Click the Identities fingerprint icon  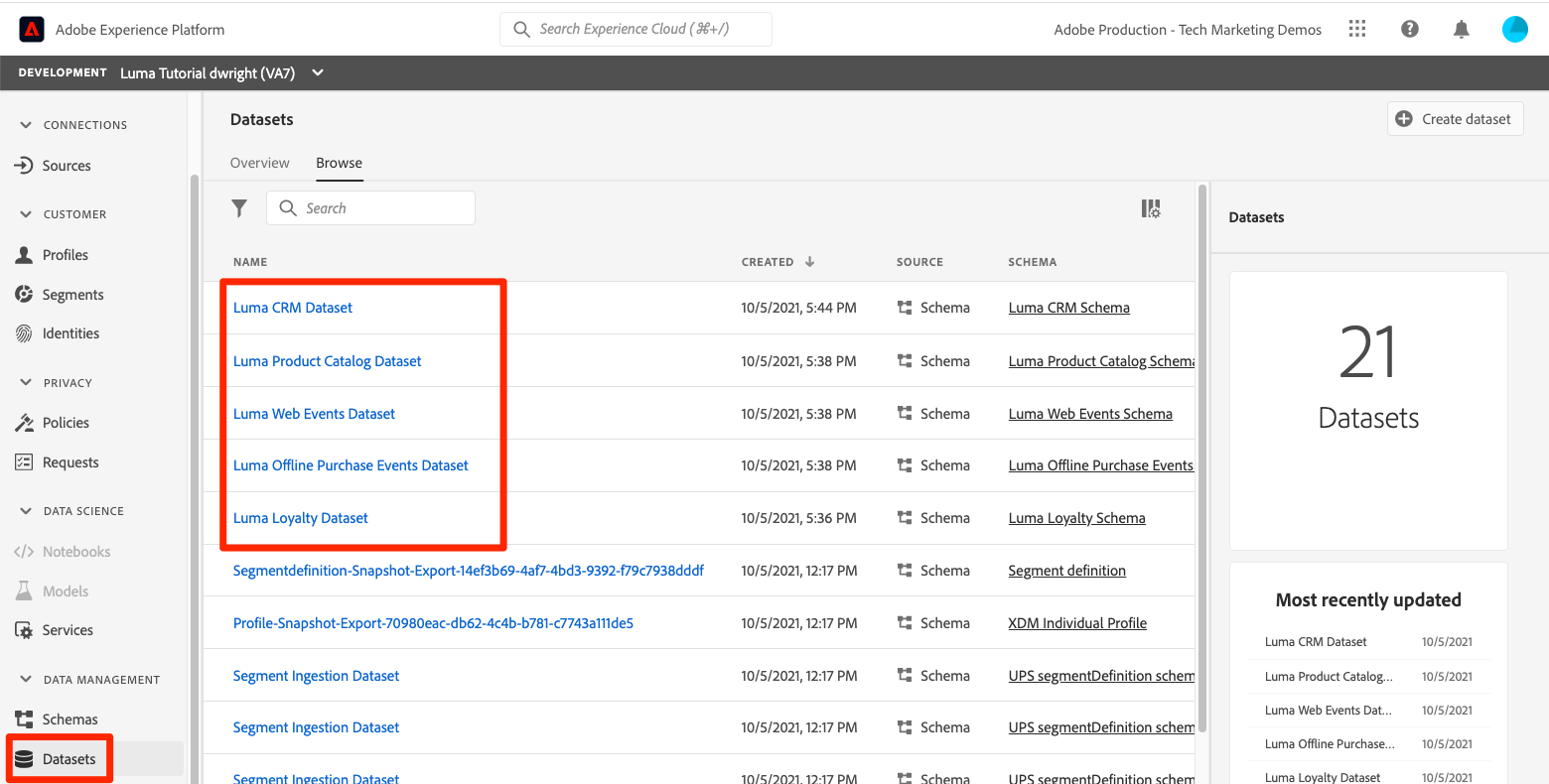click(x=24, y=333)
